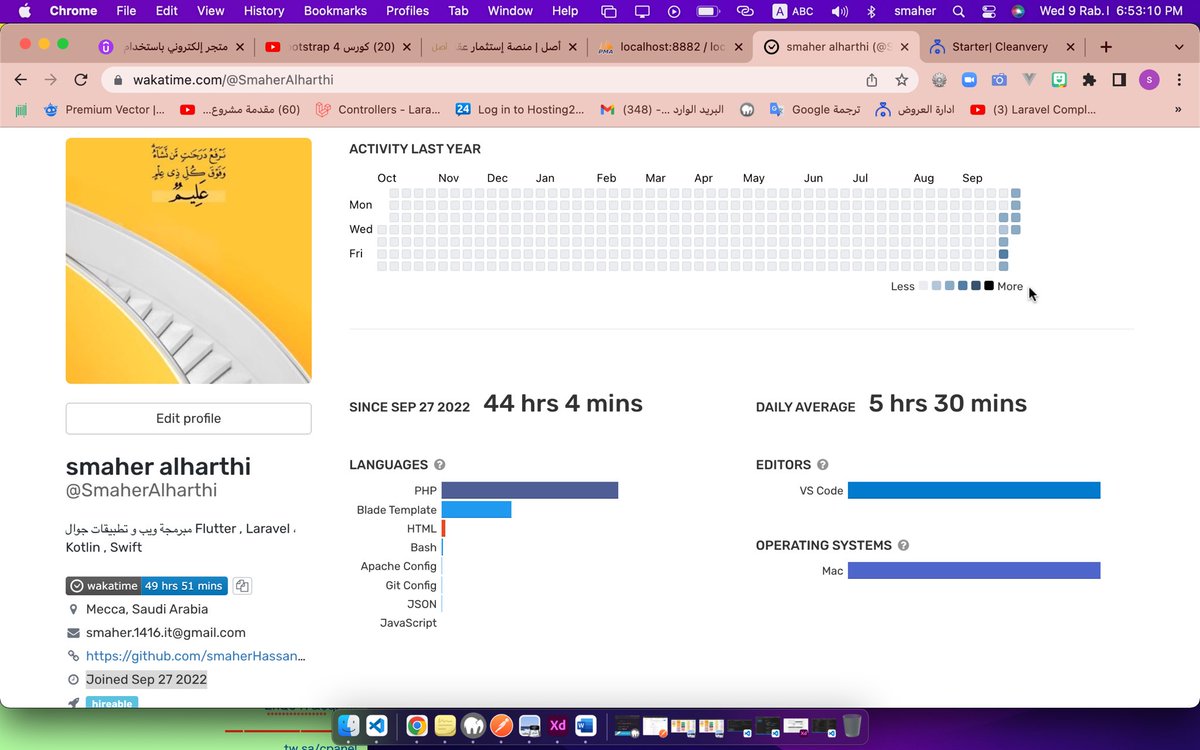Viewport: 1200px width, 750px height.
Task: Open the History menu
Action: click(264, 11)
